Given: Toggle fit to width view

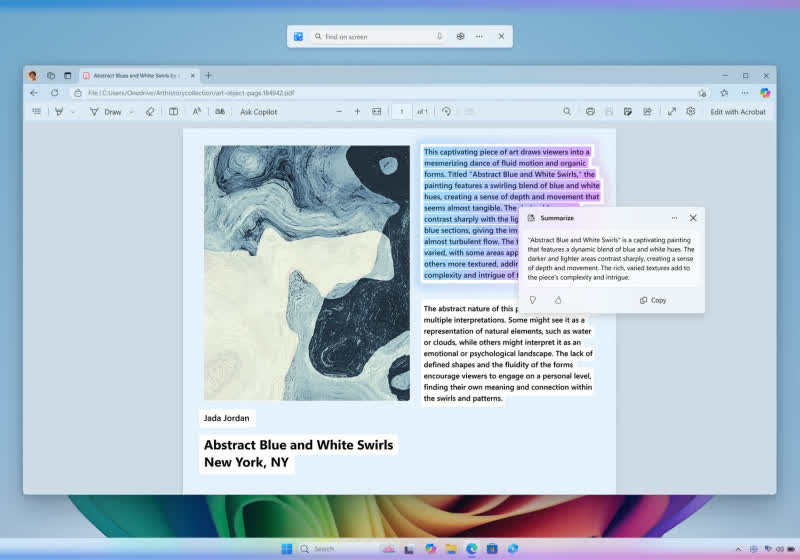Looking at the screenshot, I should [377, 112].
